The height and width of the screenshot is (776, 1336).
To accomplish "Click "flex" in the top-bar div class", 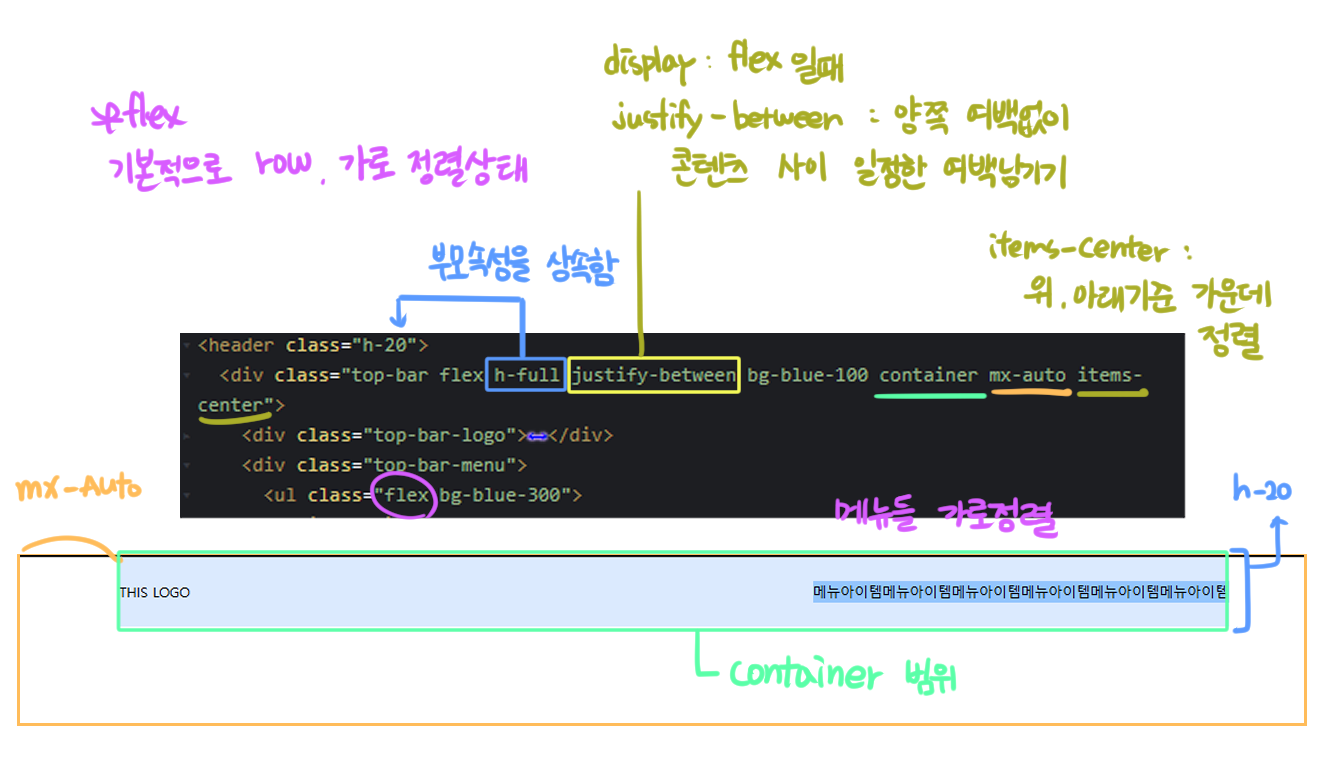I will (460, 376).
